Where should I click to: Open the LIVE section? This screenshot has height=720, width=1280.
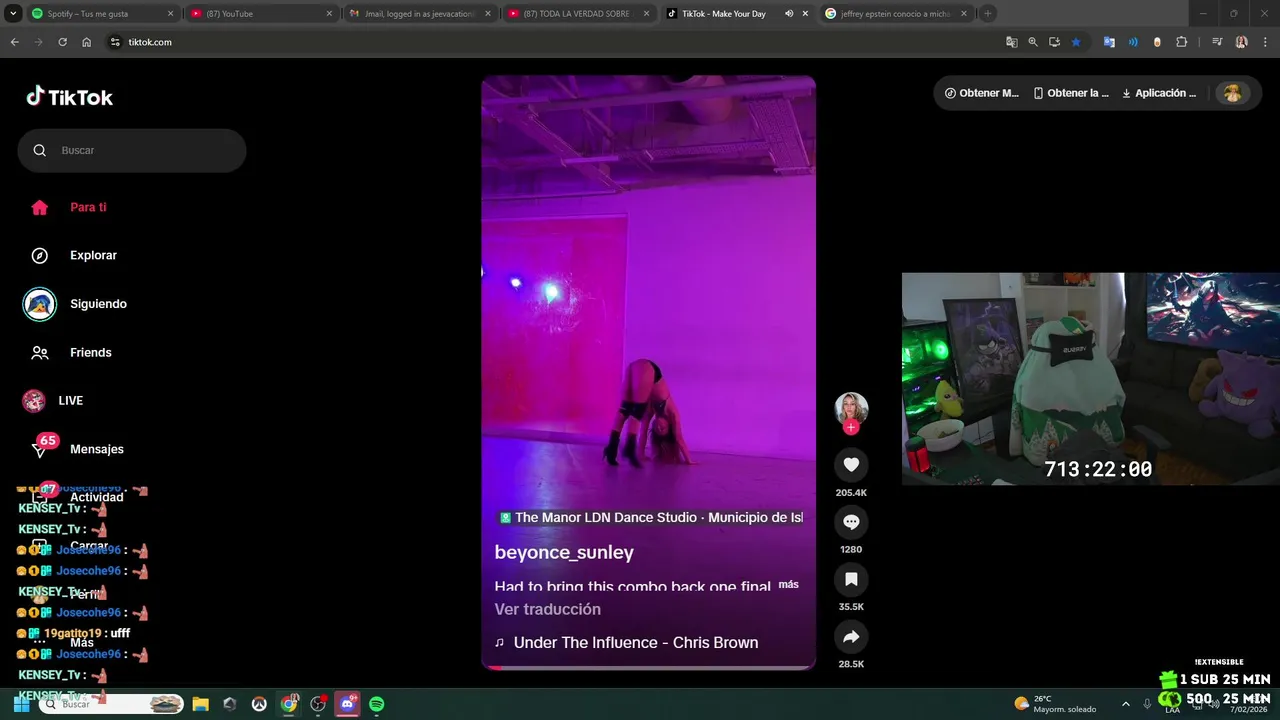(x=70, y=401)
